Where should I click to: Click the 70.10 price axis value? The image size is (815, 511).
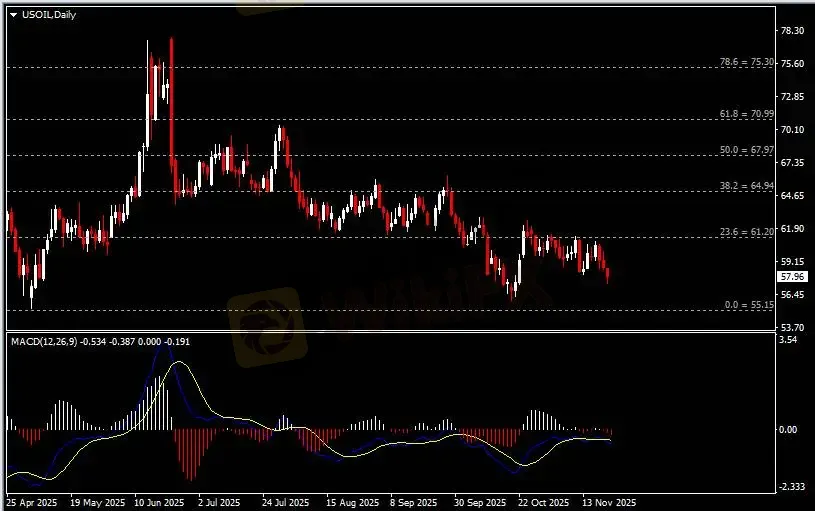792,129
